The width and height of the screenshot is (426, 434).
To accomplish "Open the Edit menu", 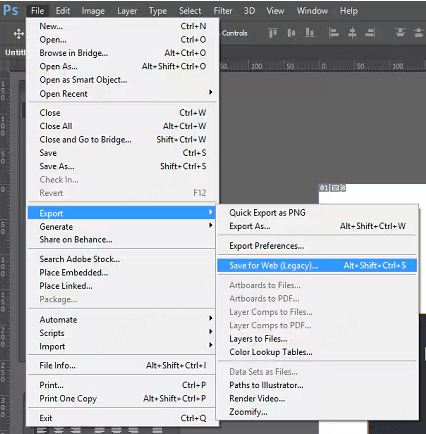I will [x=63, y=11].
